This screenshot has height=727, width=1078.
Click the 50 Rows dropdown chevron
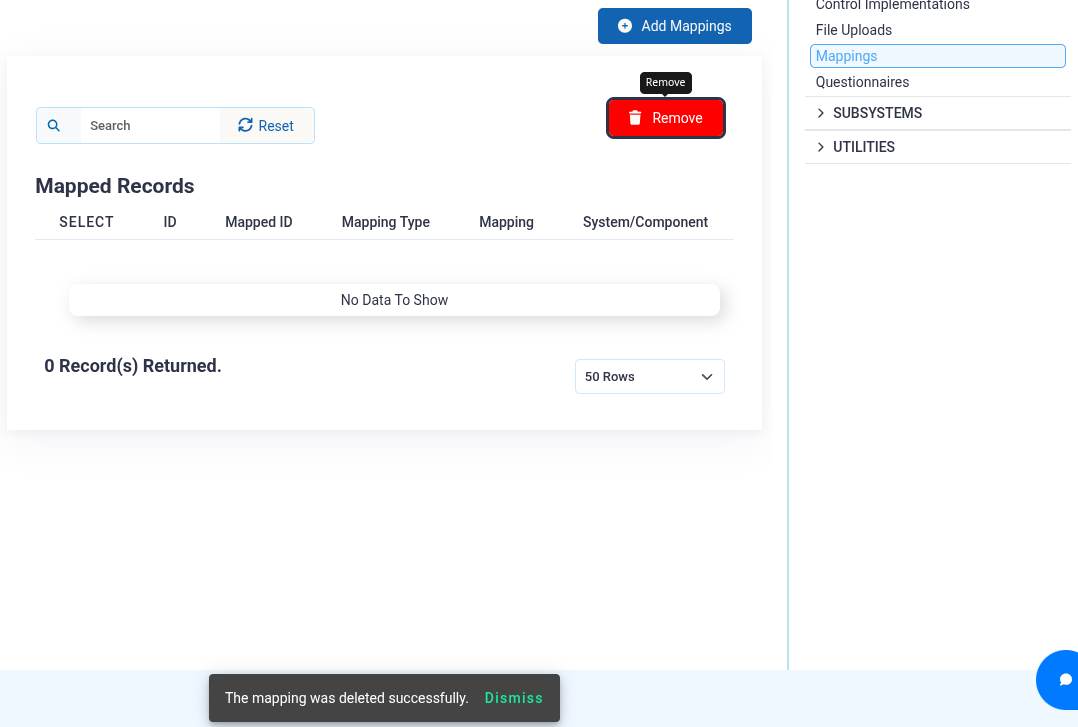click(x=707, y=377)
